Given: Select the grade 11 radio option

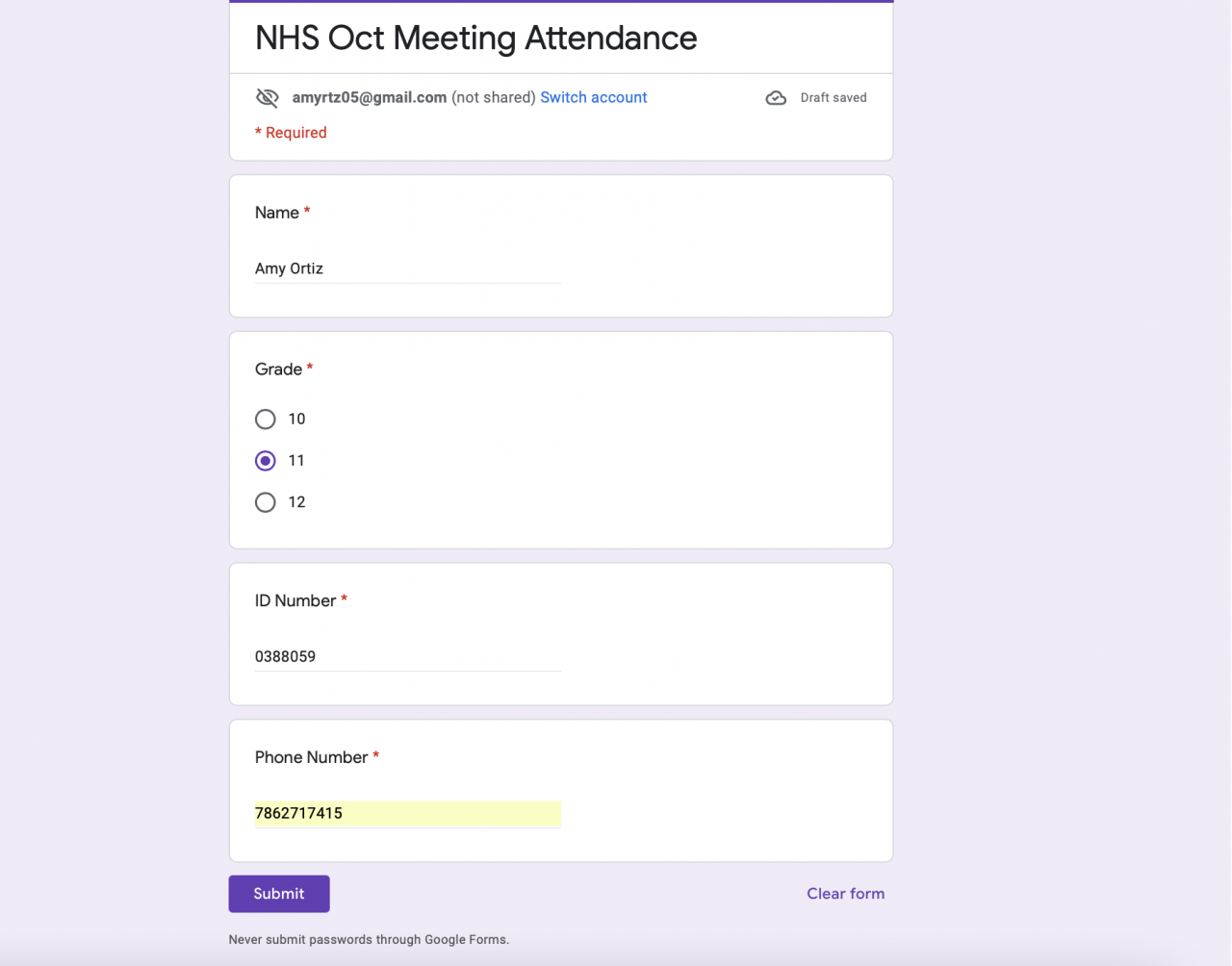Looking at the screenshot, I should (266, 461).
